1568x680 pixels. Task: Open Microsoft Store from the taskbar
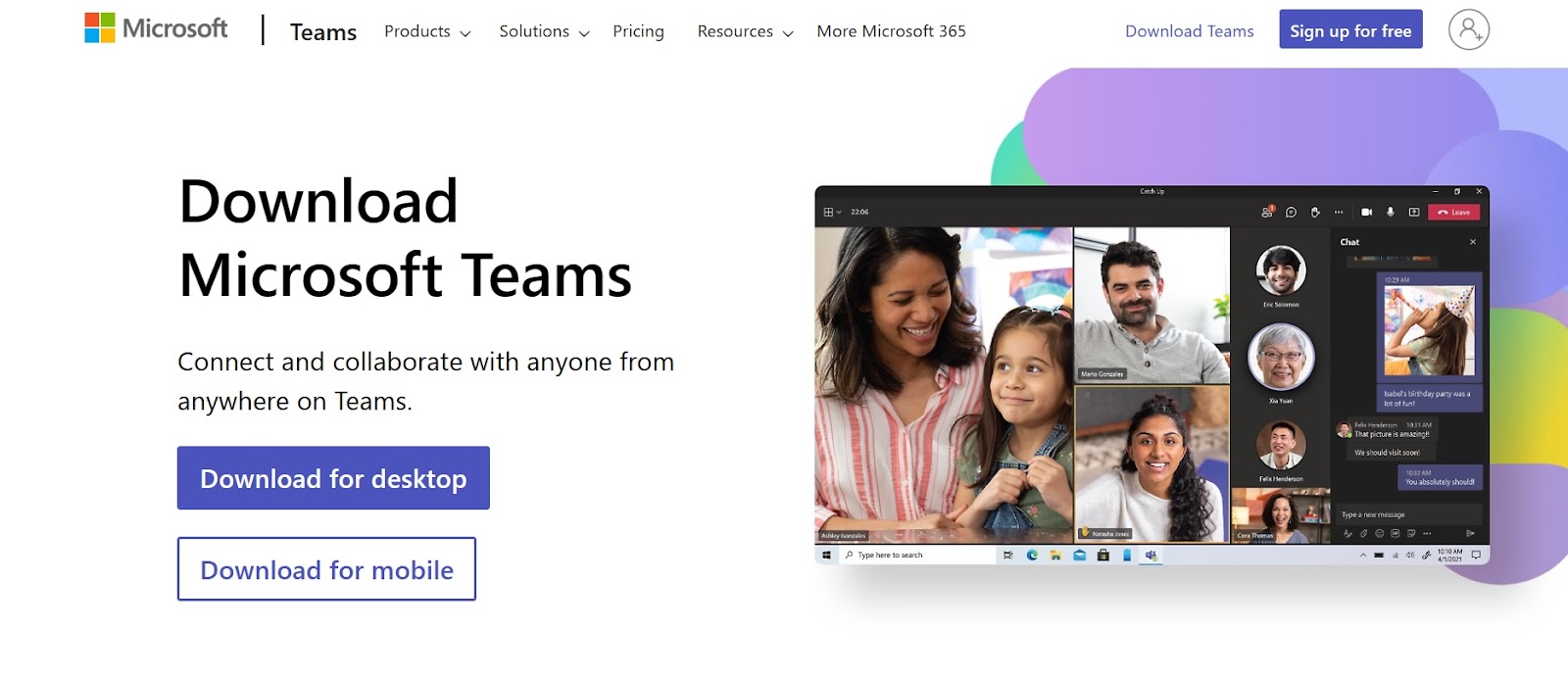[1103, 555]
